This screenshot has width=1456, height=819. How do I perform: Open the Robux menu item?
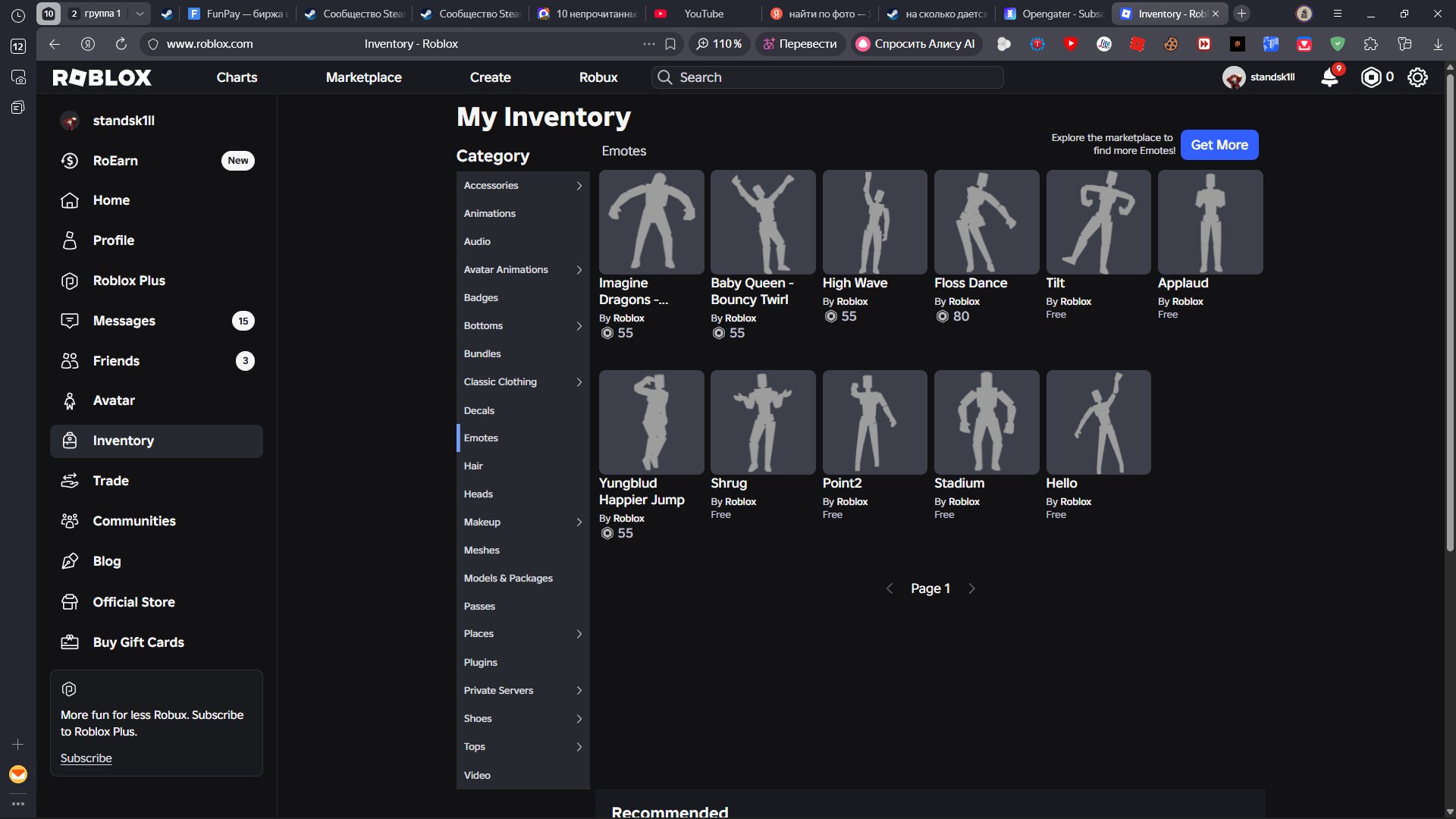598,77
